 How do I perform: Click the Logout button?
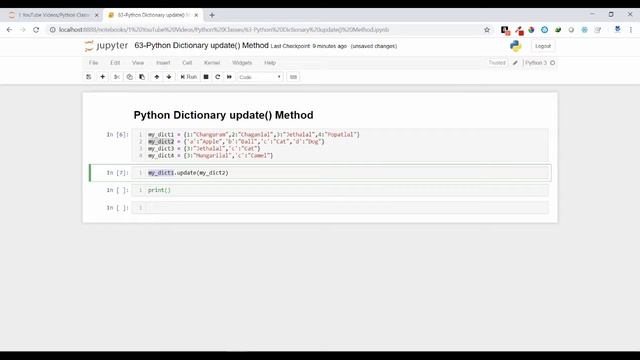543,46
